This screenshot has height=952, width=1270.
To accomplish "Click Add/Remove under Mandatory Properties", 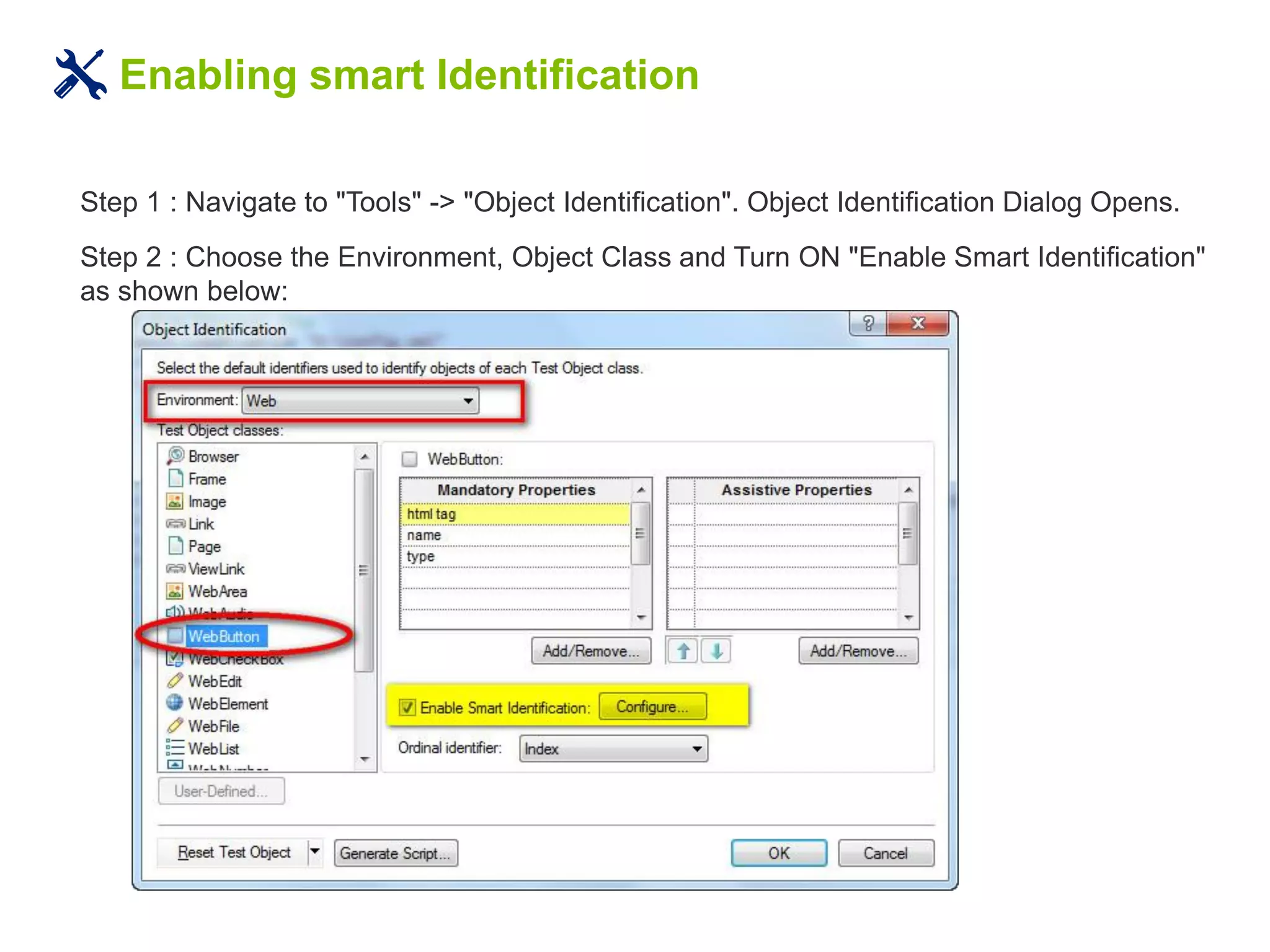I will [x=591, y=651].
